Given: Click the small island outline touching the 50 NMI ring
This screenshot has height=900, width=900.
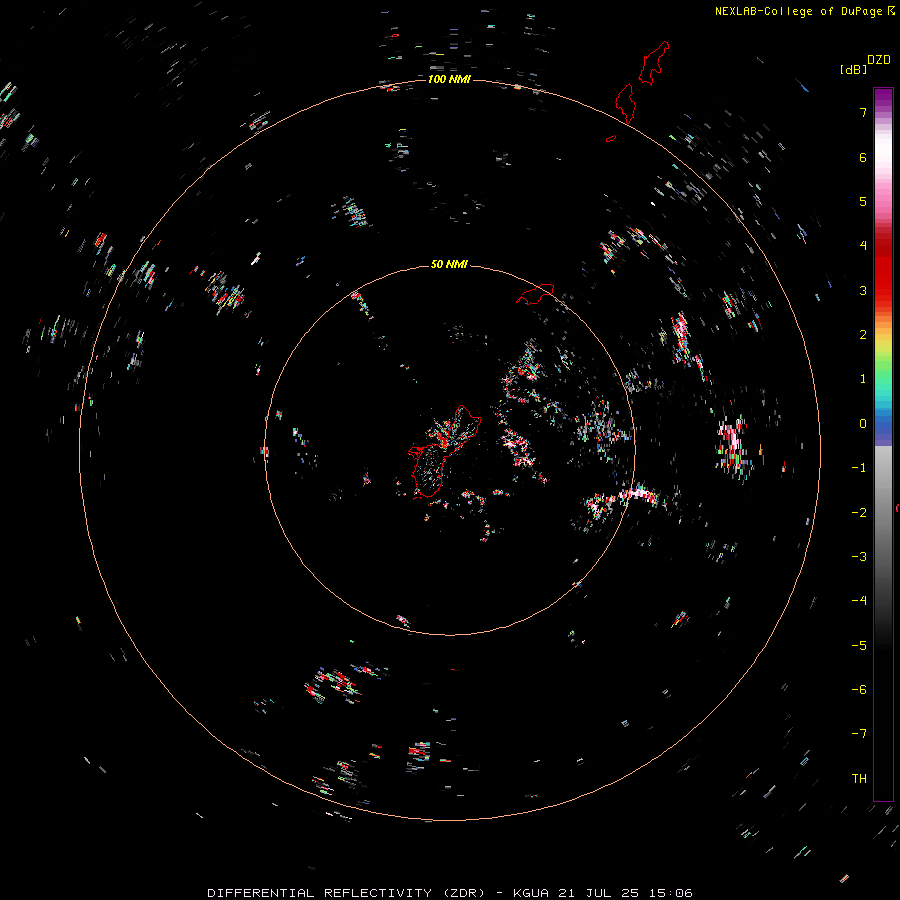Looking at the screenshot, I should [x=535, y=293].
